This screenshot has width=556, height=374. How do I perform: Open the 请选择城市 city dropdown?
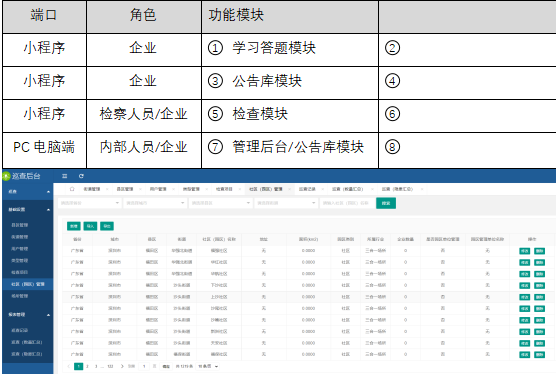pyautogui.click(x=155, y=203)
